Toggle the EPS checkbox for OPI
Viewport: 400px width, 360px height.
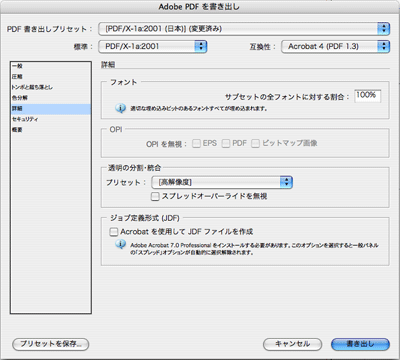click(197, 144)
